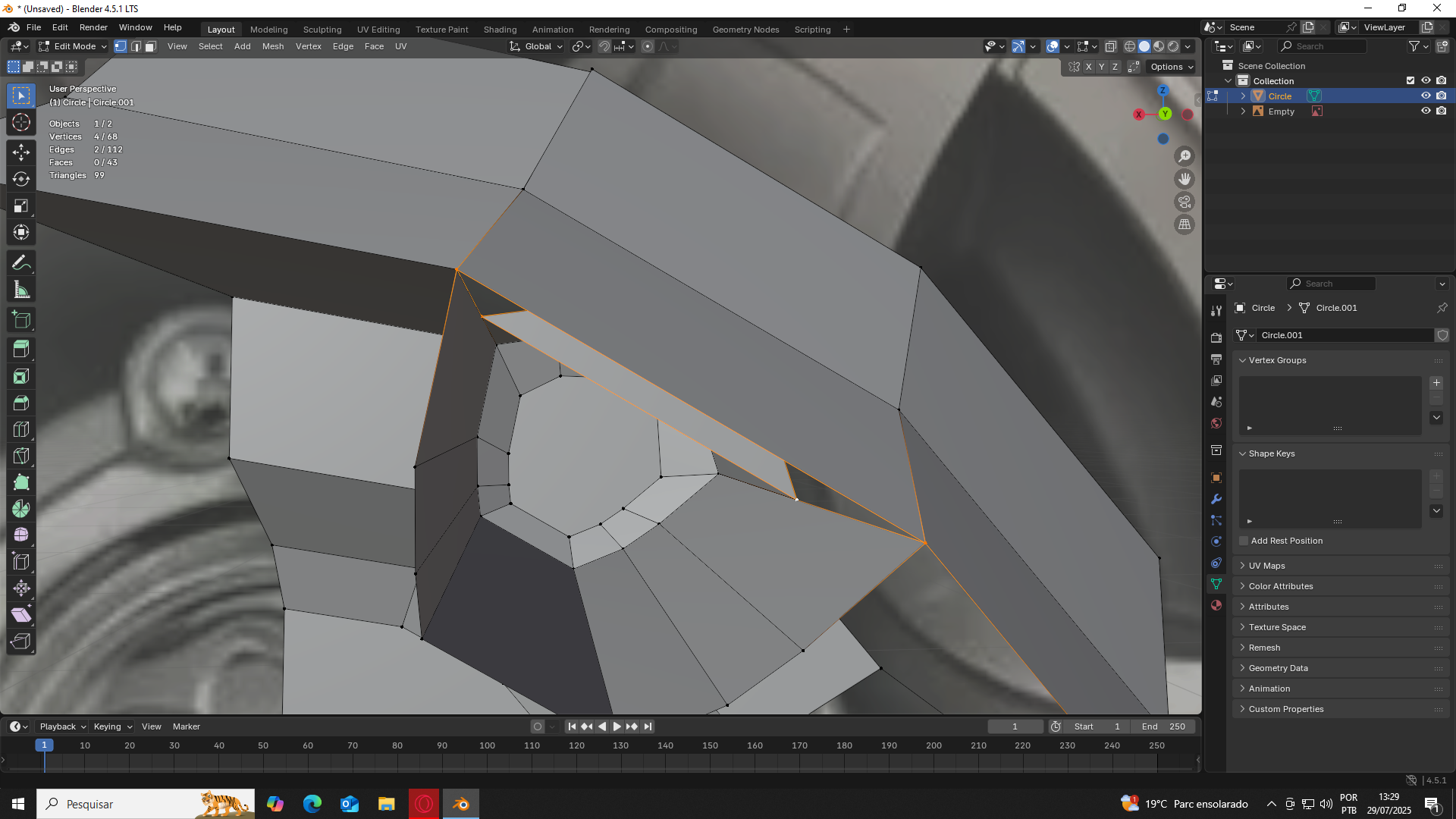Pick the Measure tool
The height and width of the screenshot is (819, 1456).
[x=21, y=290]
